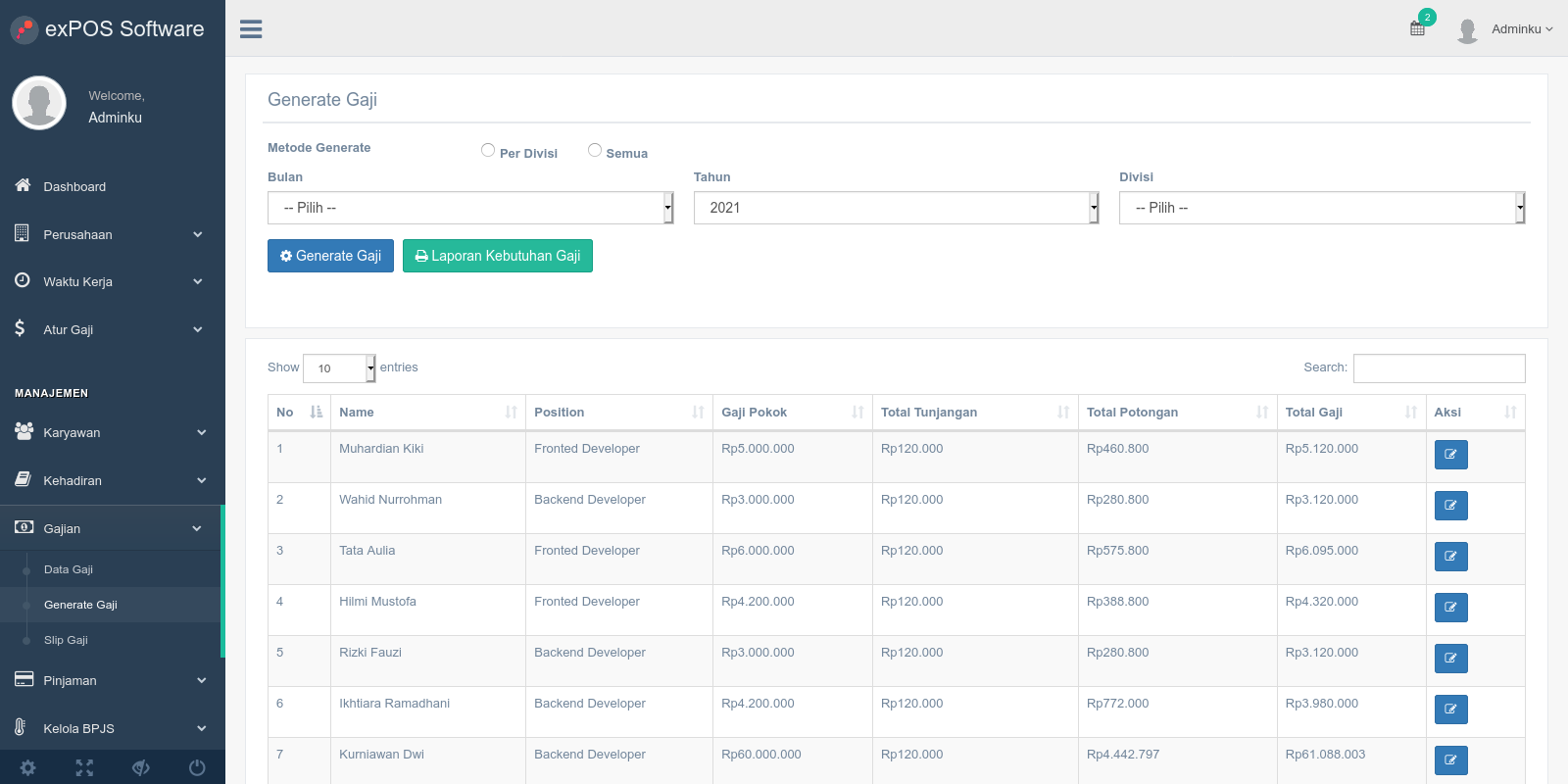1568x784 pixels.
Task: Edit salary row for Tata Aulia
Action: click(x=1450, y=557)
